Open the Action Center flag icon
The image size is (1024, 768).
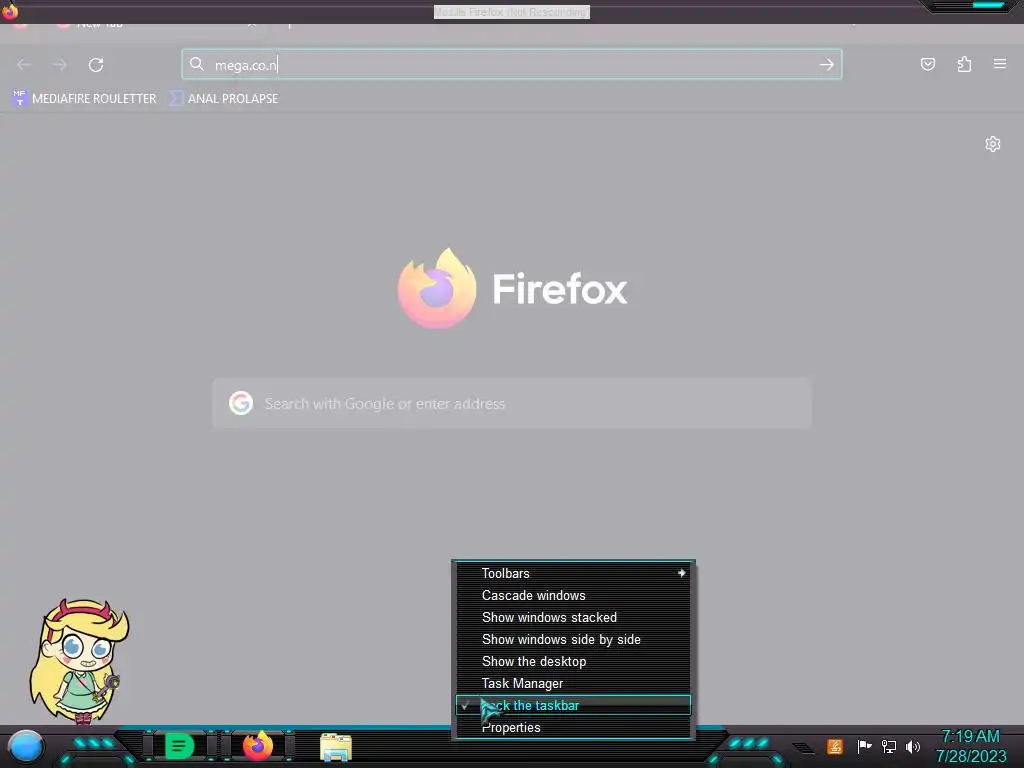click(x=864, y=746)
